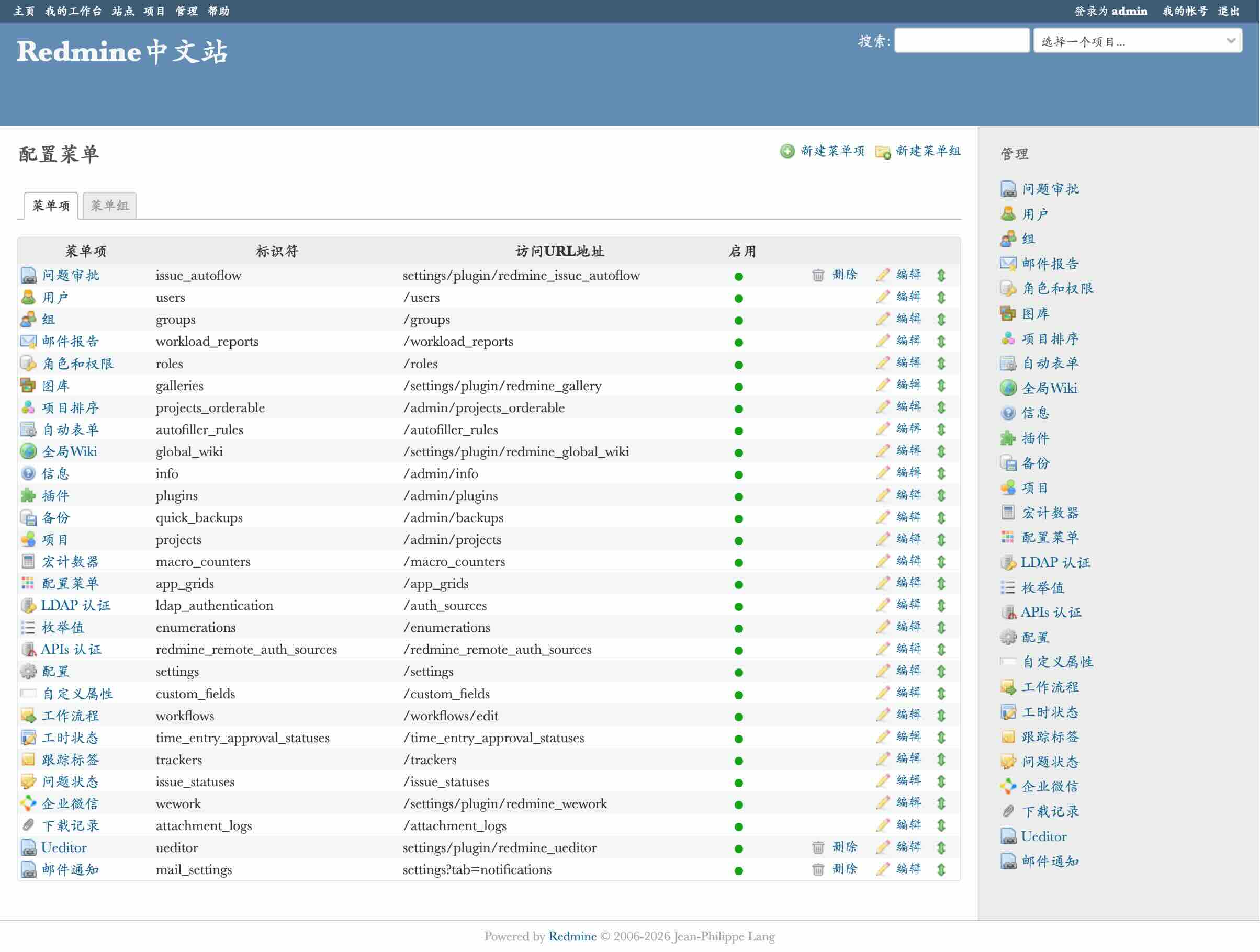Open the Redmine link in the footer
This screenshot has width=1260, height=952.
click(572, 936)
